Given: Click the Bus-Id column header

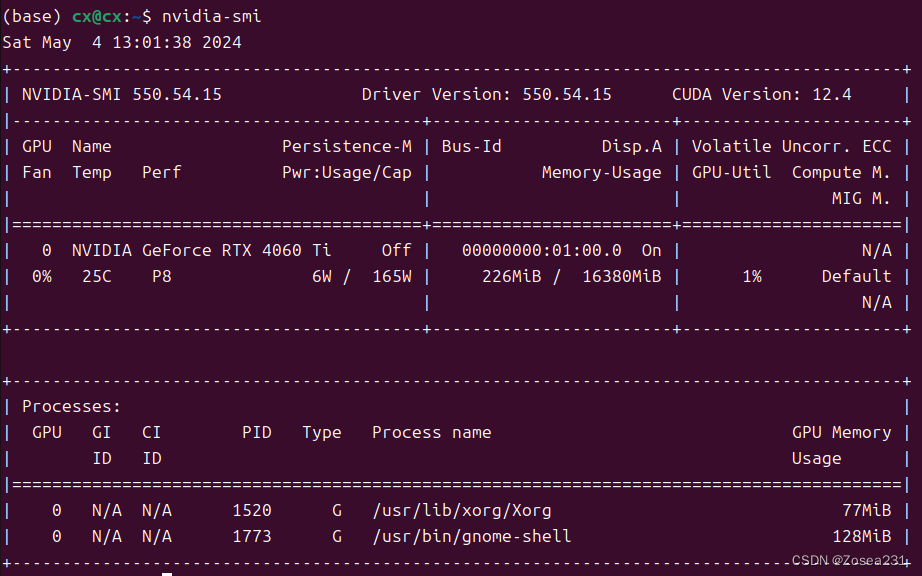Looking at the screenshot, I should pyautogui.click(x=472, y=146).
